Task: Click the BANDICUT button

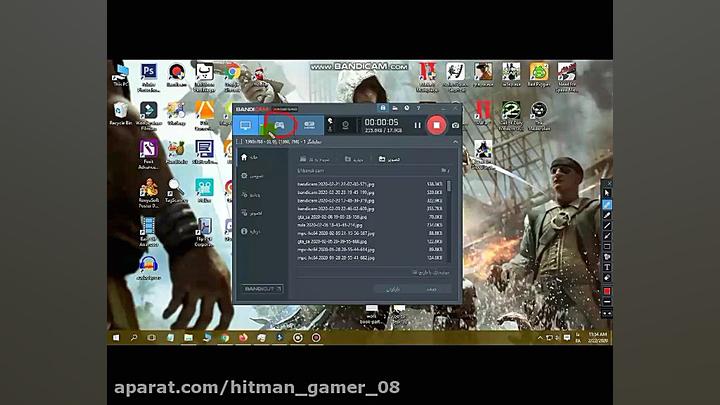Action: coord(262,289)
